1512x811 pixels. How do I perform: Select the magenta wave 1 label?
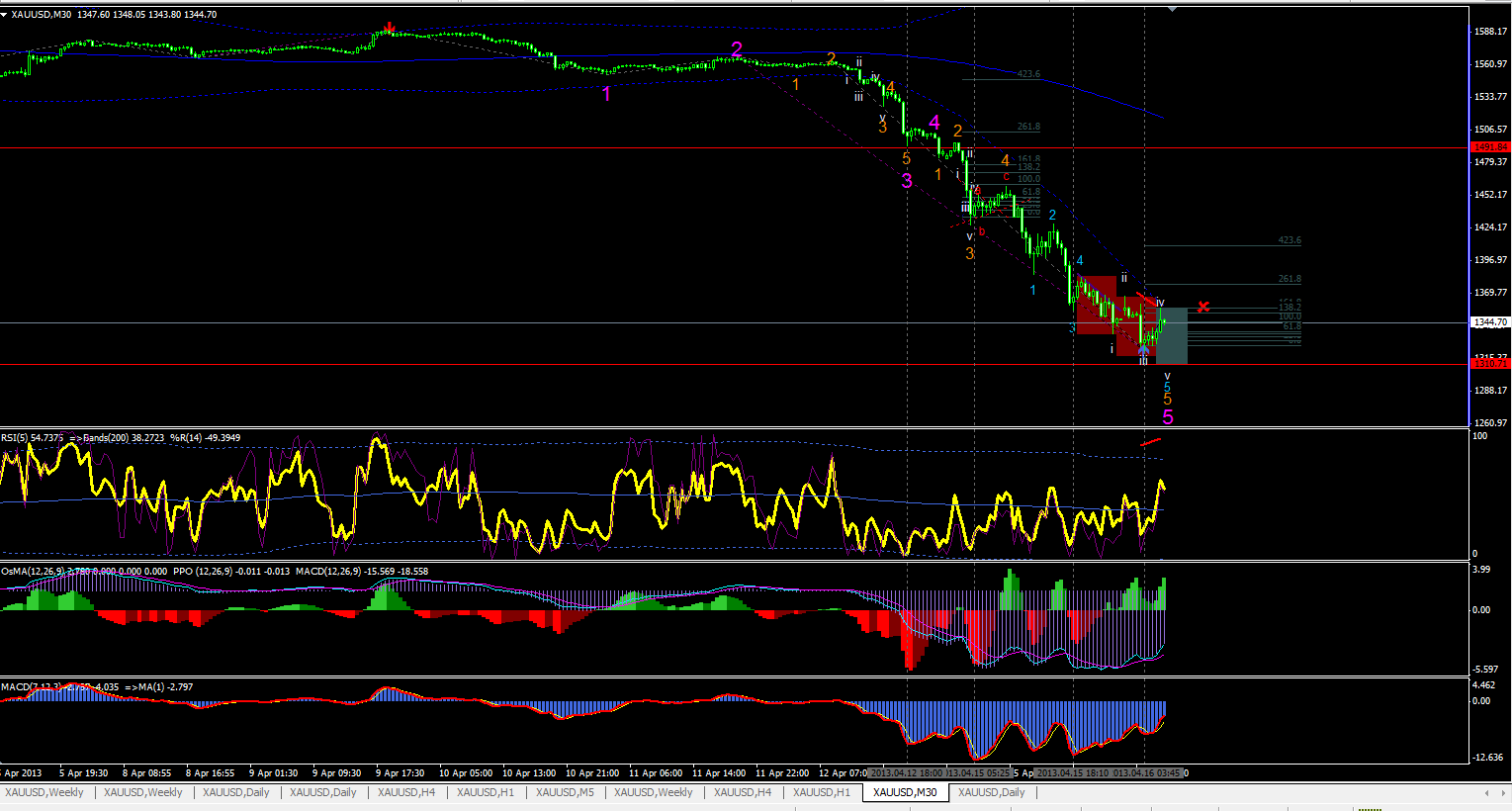pos(607,94)
